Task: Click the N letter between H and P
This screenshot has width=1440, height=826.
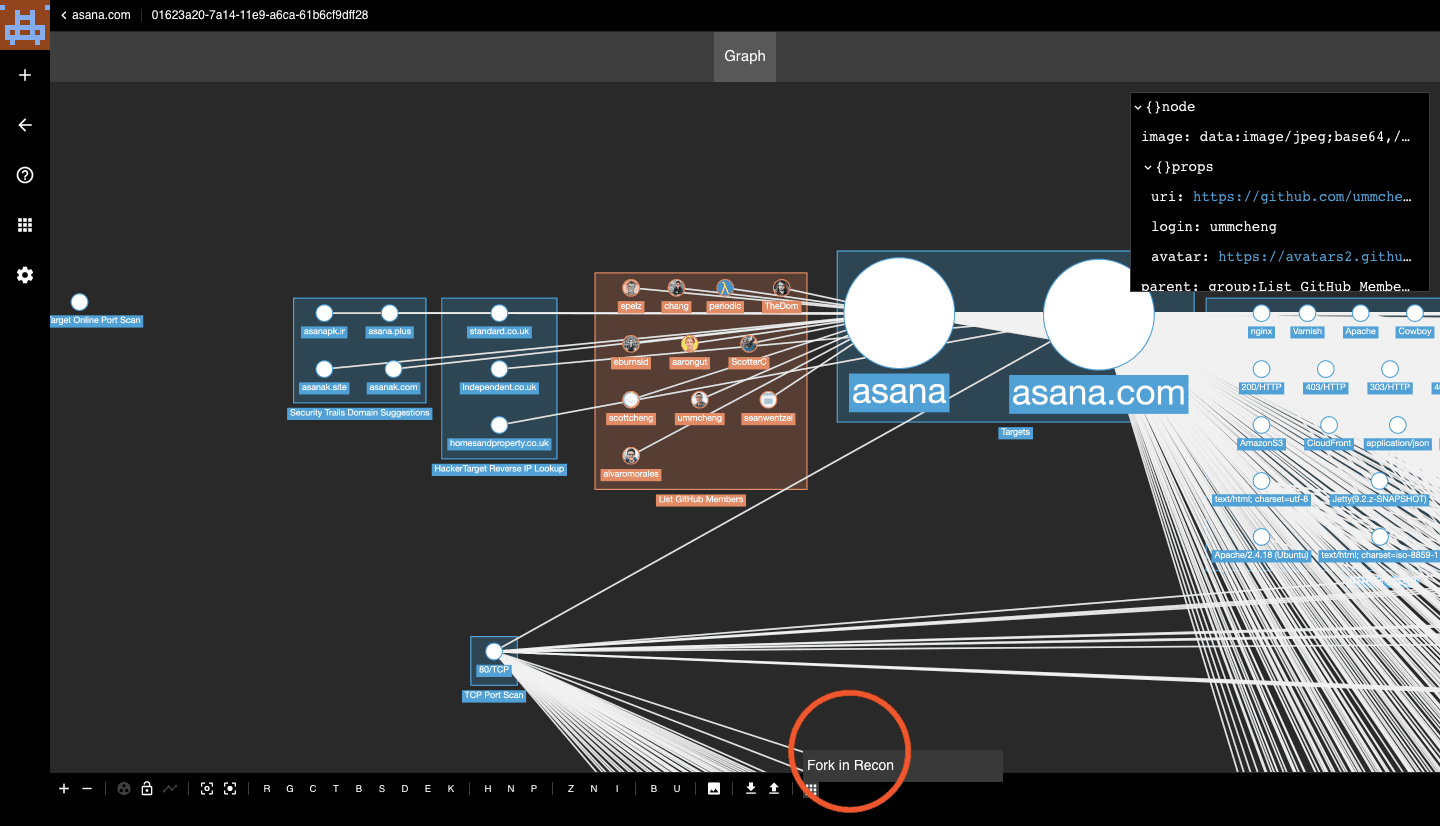Action: pos(511,789)
